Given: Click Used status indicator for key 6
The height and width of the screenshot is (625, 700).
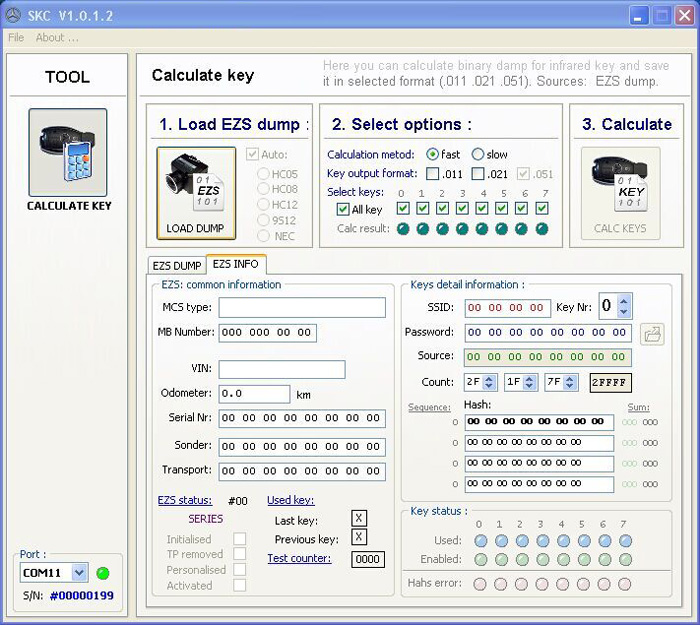Looking at the screenshot, I should tap(605, 541).
